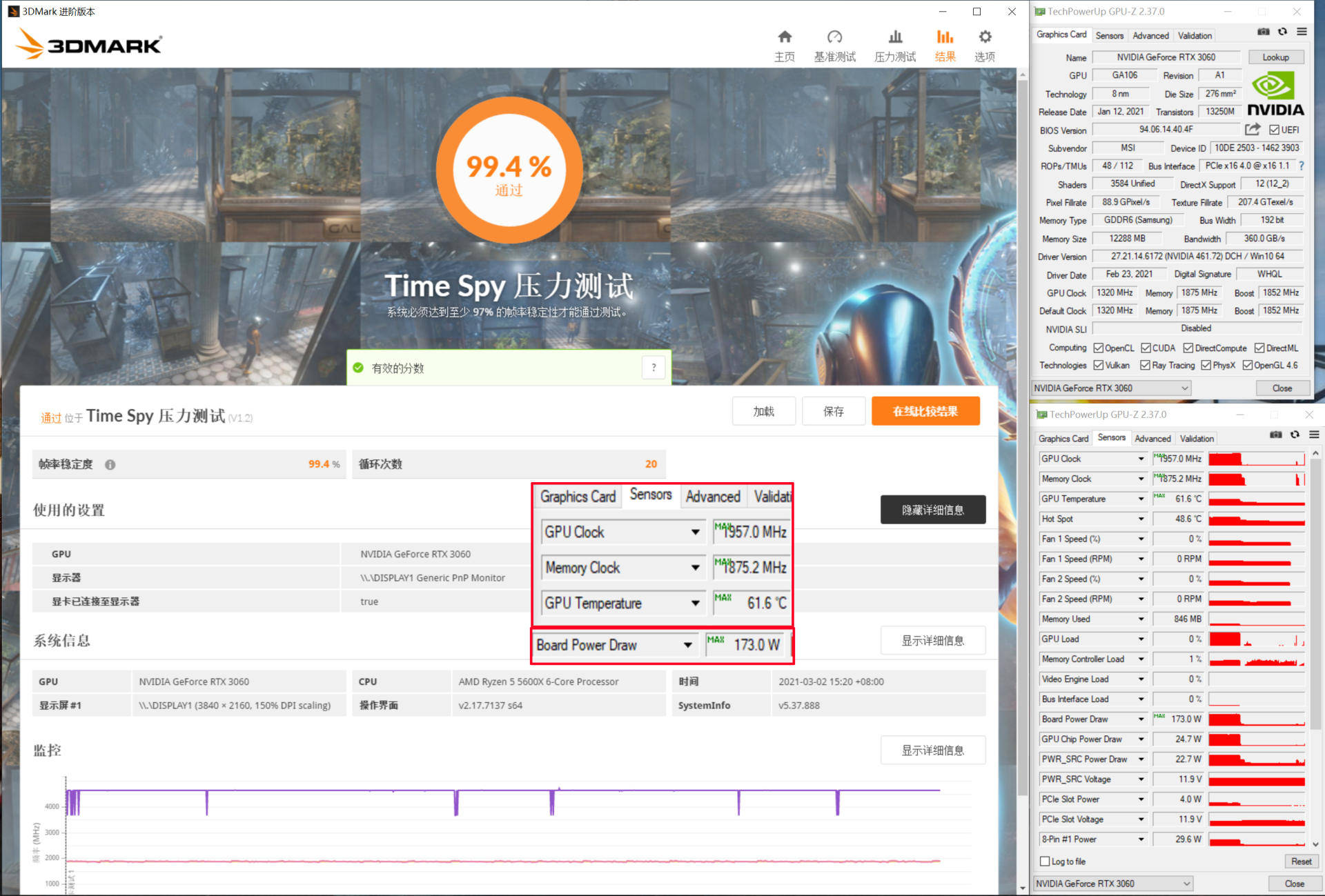
Task: Open Memory Used sensor dropdown arrow
Action: (1141, 619)
